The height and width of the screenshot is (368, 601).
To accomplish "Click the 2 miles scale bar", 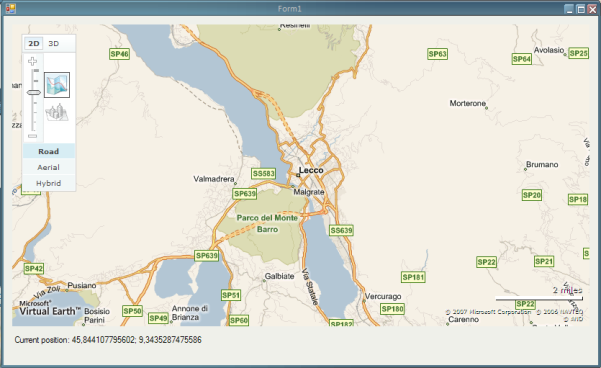I will 539,298.
